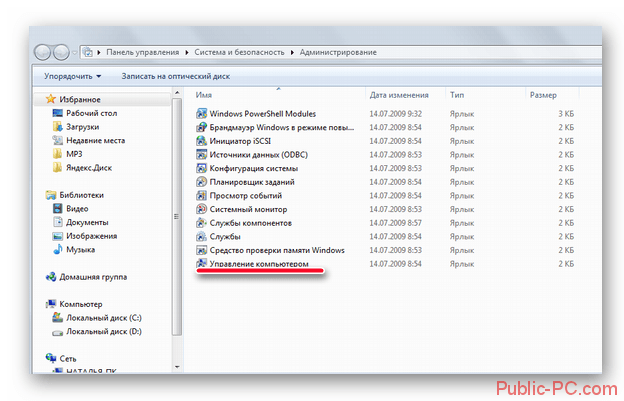The image size is (624, 401).
Task: Click the 'Сеть' network icon
Action: click(x=51, y=358)
